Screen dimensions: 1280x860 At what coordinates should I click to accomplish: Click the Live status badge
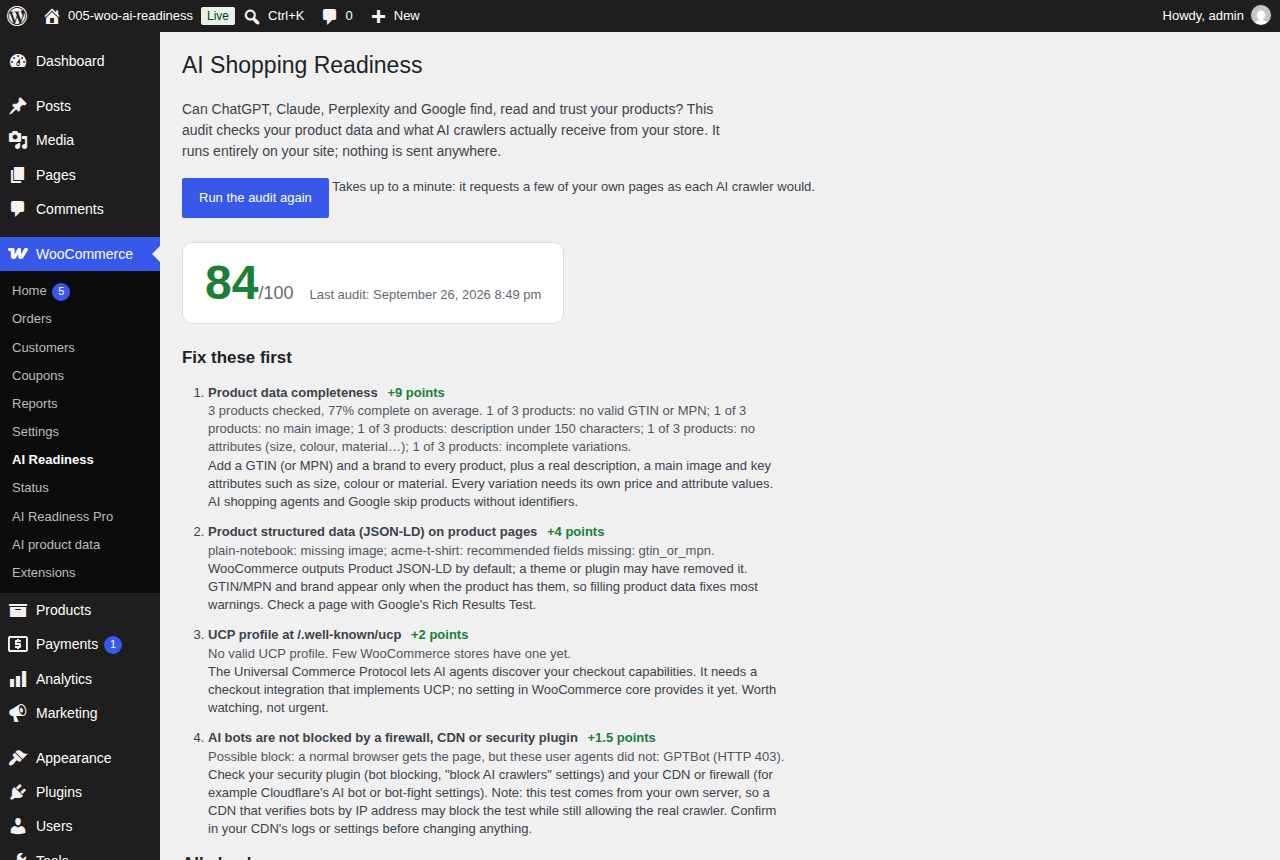218,16
